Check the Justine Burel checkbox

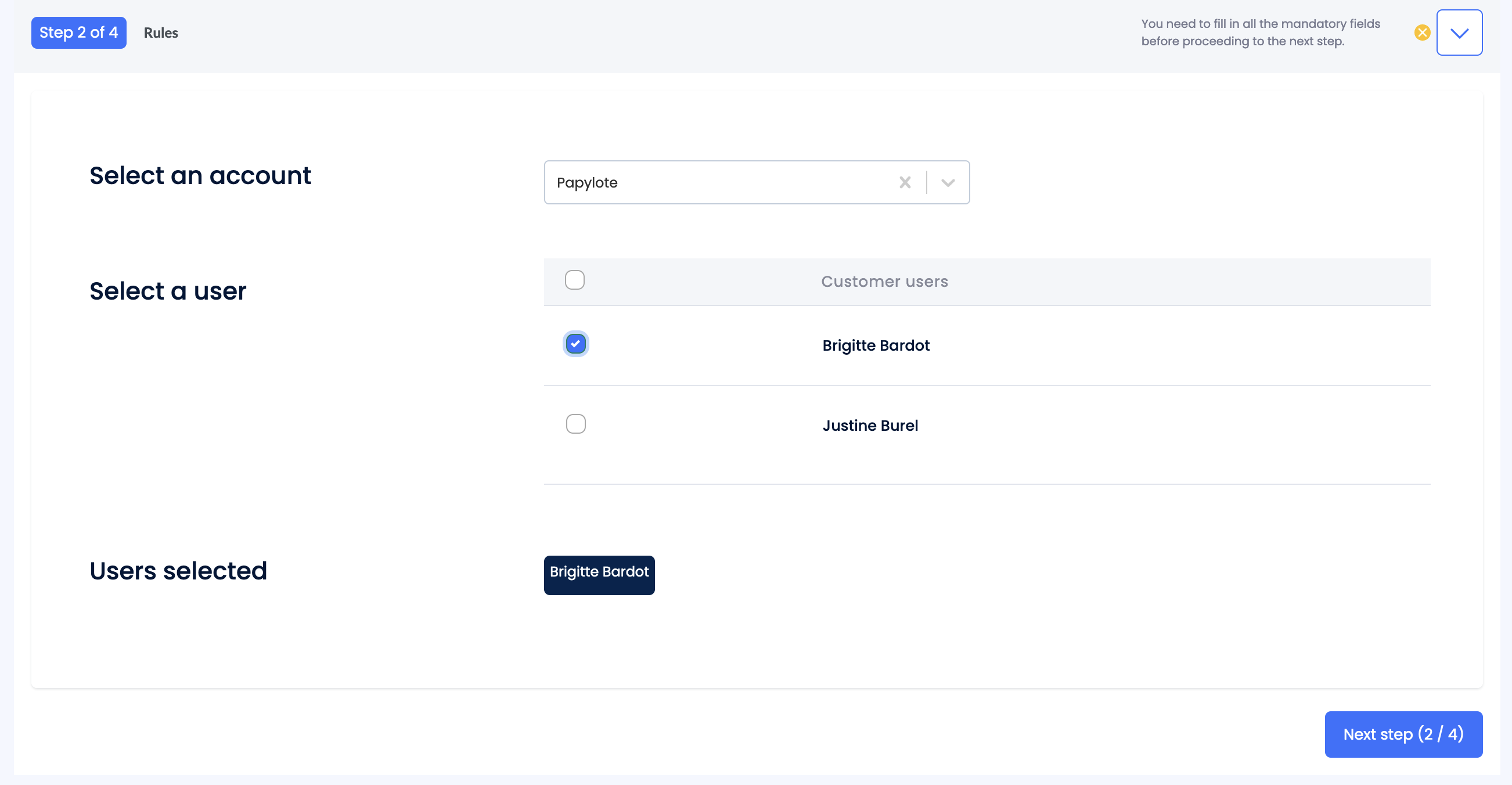pos(575,424)
